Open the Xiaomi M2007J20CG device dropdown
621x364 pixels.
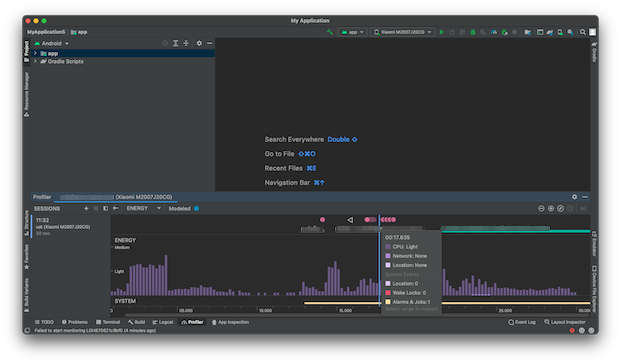tap(402, 32)
